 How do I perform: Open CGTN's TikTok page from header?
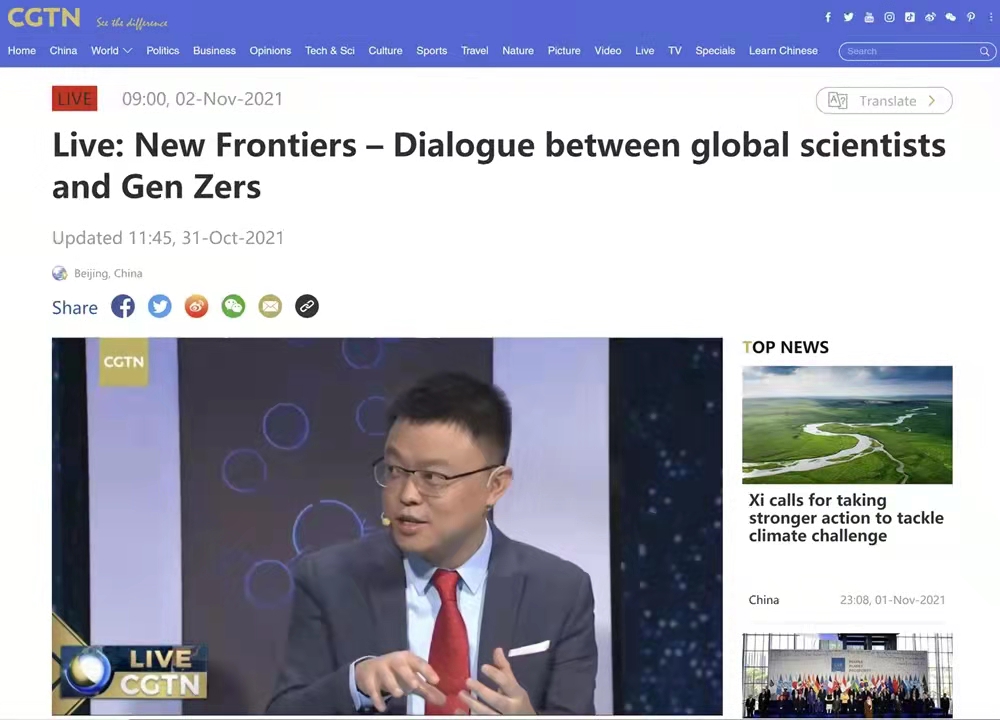point(909,17)
